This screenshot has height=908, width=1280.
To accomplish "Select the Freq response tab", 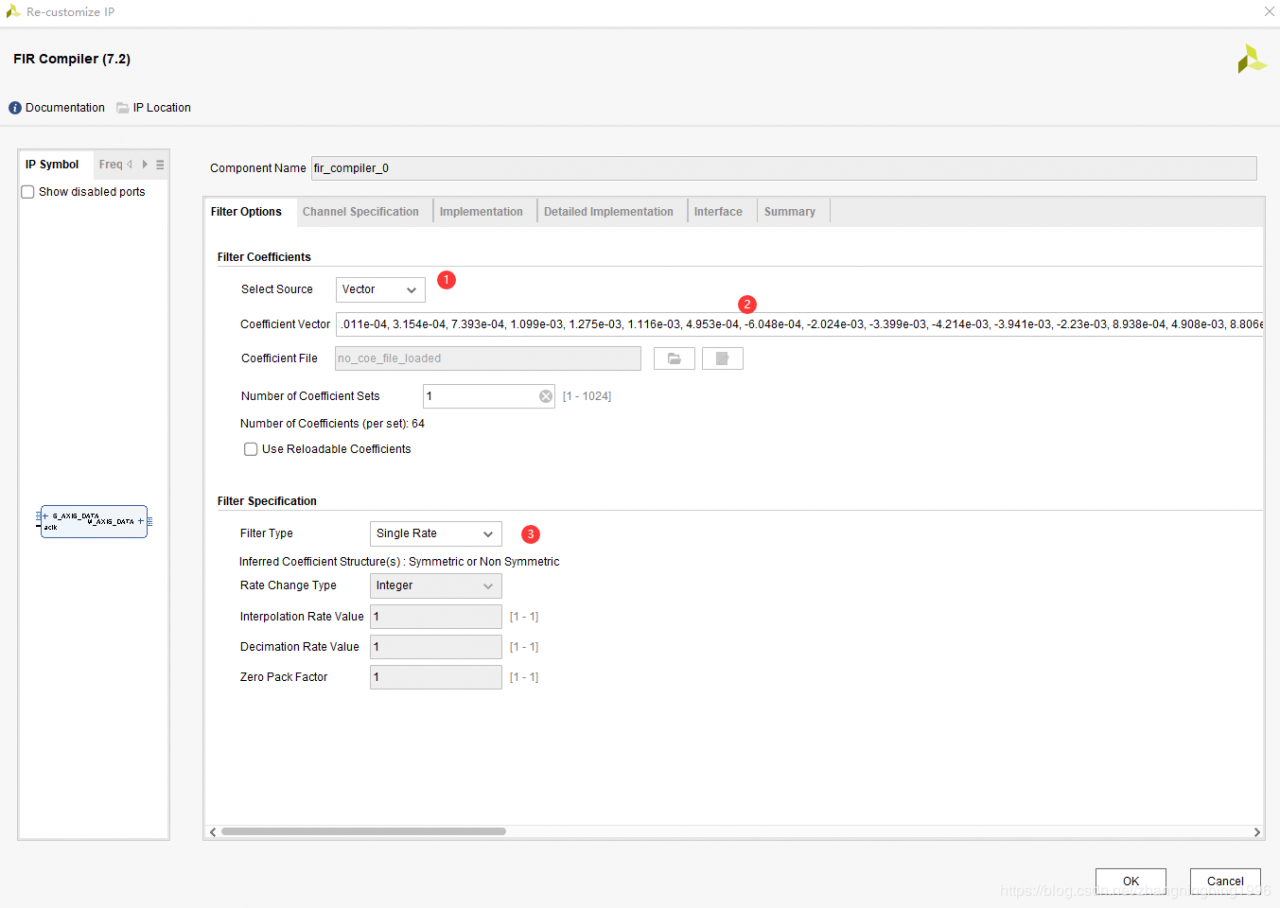I will tap(110, 165).
